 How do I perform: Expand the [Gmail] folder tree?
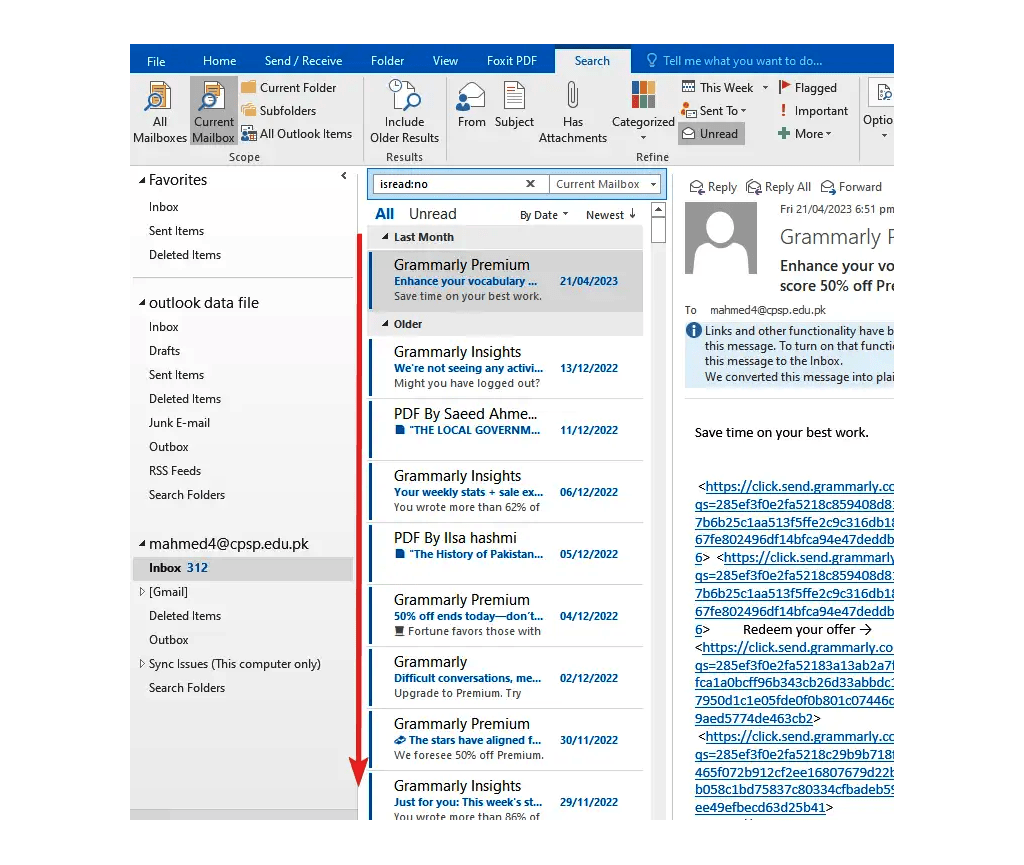143,591
